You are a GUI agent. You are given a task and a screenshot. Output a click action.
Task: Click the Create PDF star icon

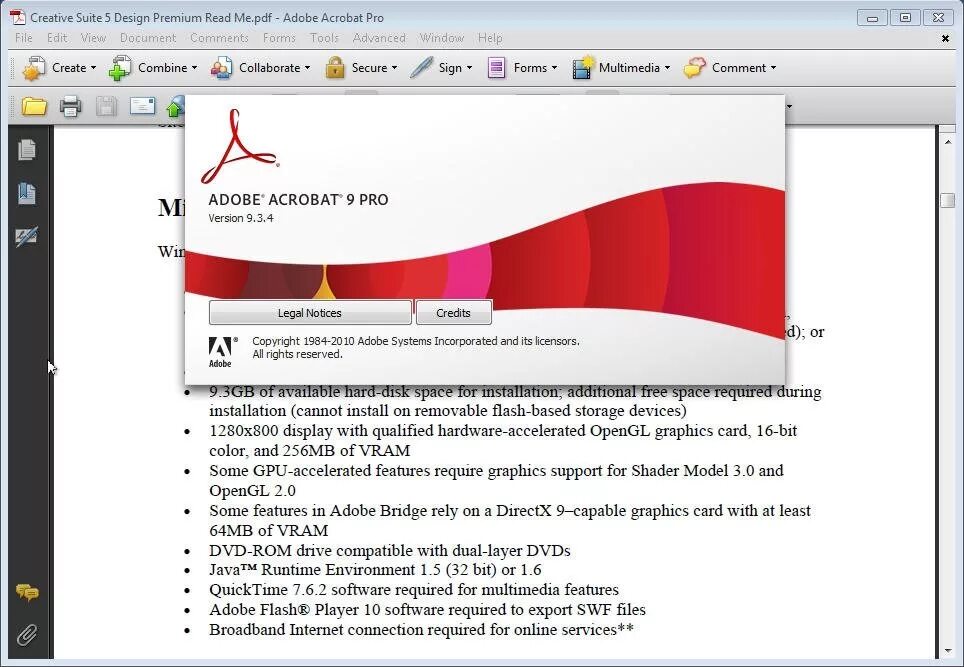click(34, 68)
